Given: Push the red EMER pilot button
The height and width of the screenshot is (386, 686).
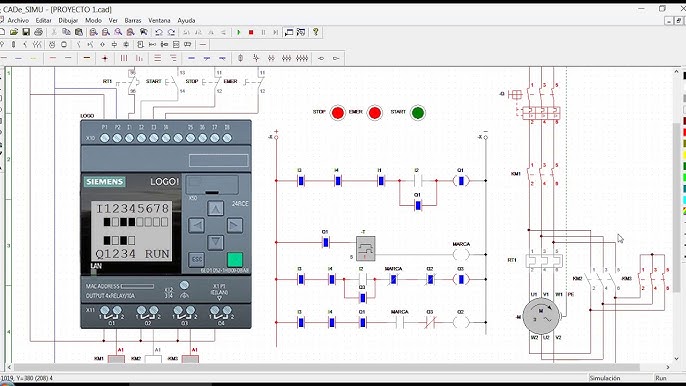Looking at the screenshot, I should pos(375,112).
